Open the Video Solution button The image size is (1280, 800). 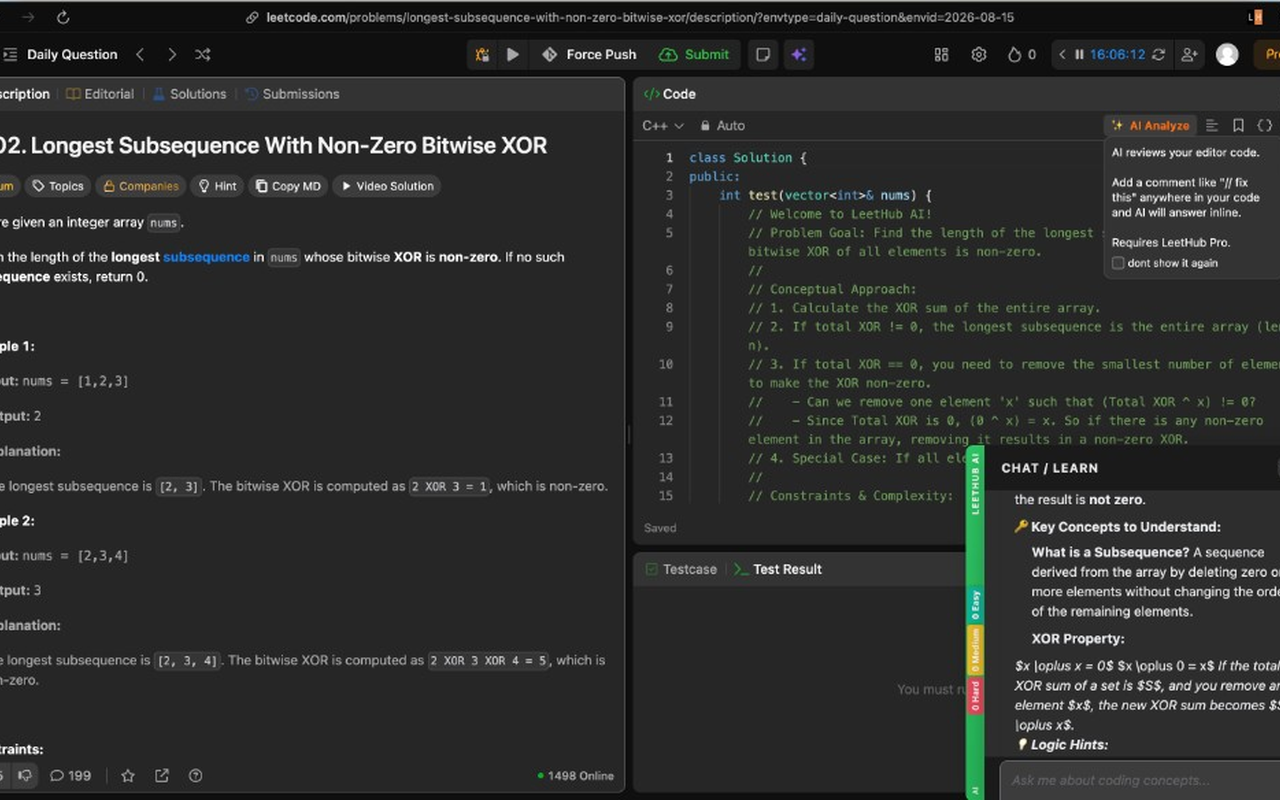pyautogui.click(x=388, y=186)
